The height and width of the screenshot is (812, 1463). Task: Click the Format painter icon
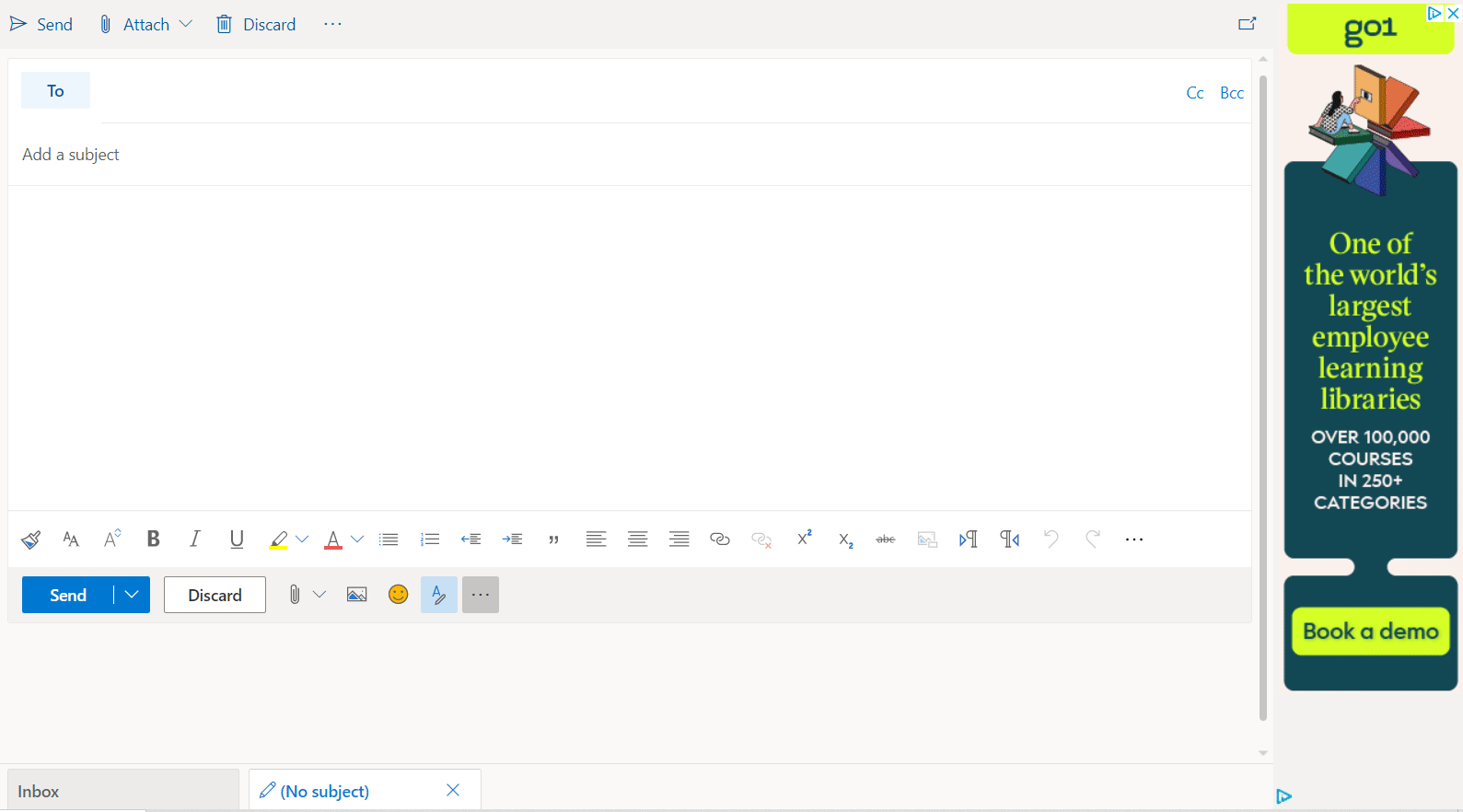point(30,539)
